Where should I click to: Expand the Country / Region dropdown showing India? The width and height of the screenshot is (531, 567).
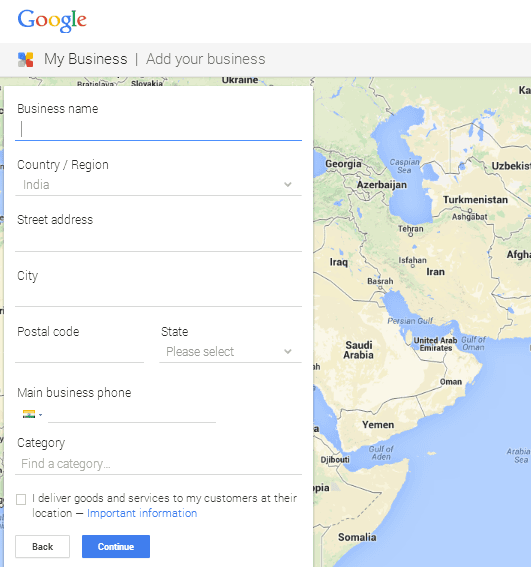point(158,185)
